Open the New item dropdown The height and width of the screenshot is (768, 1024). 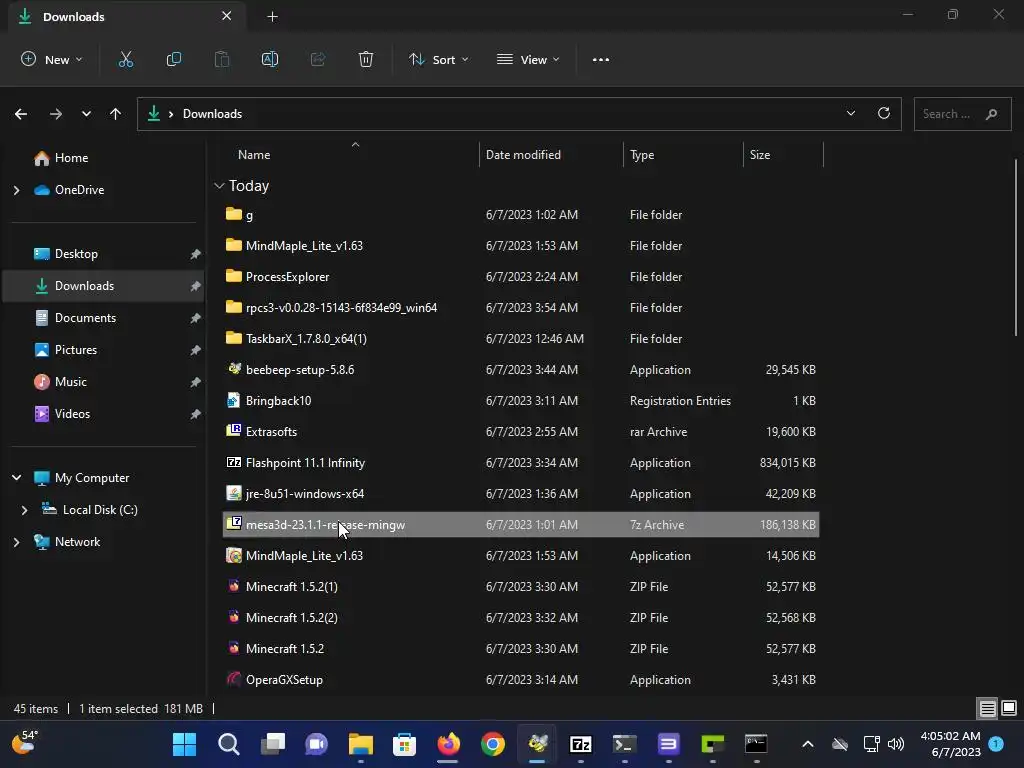tap(52, 59)
